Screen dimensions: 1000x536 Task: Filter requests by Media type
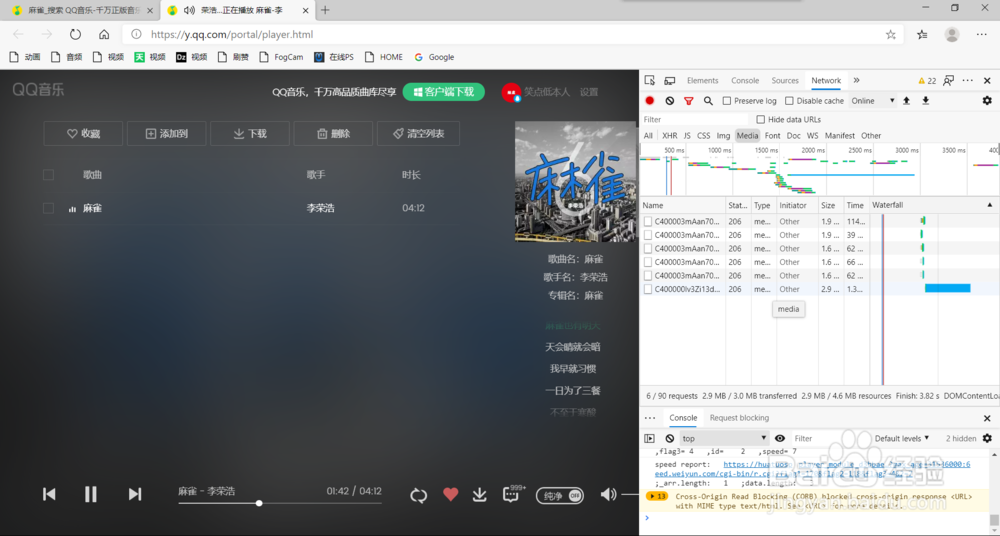747,135
